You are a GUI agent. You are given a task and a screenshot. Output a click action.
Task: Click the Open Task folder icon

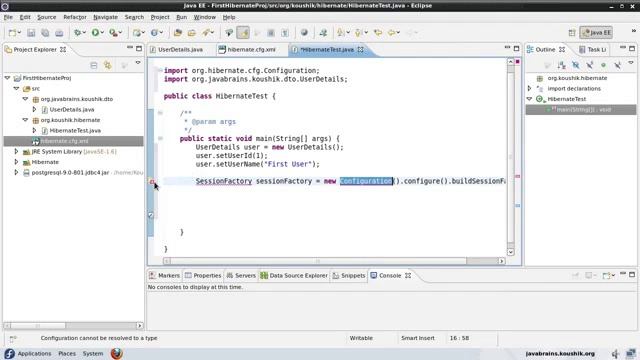click(191, 33)
